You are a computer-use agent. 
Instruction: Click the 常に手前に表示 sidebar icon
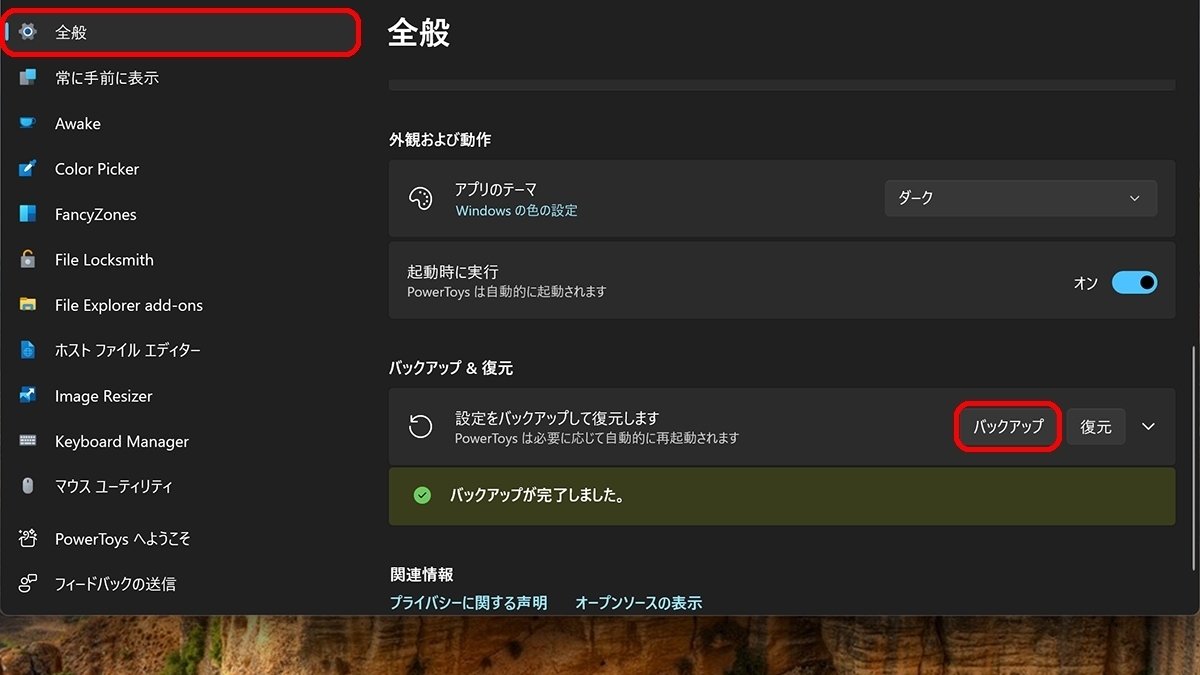(x=28, y=77)
